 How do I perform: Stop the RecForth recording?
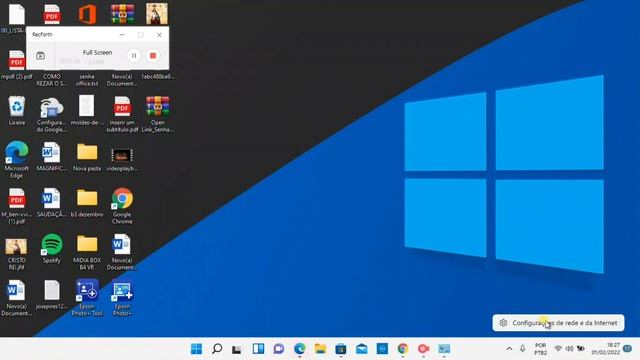pos(153,56)
